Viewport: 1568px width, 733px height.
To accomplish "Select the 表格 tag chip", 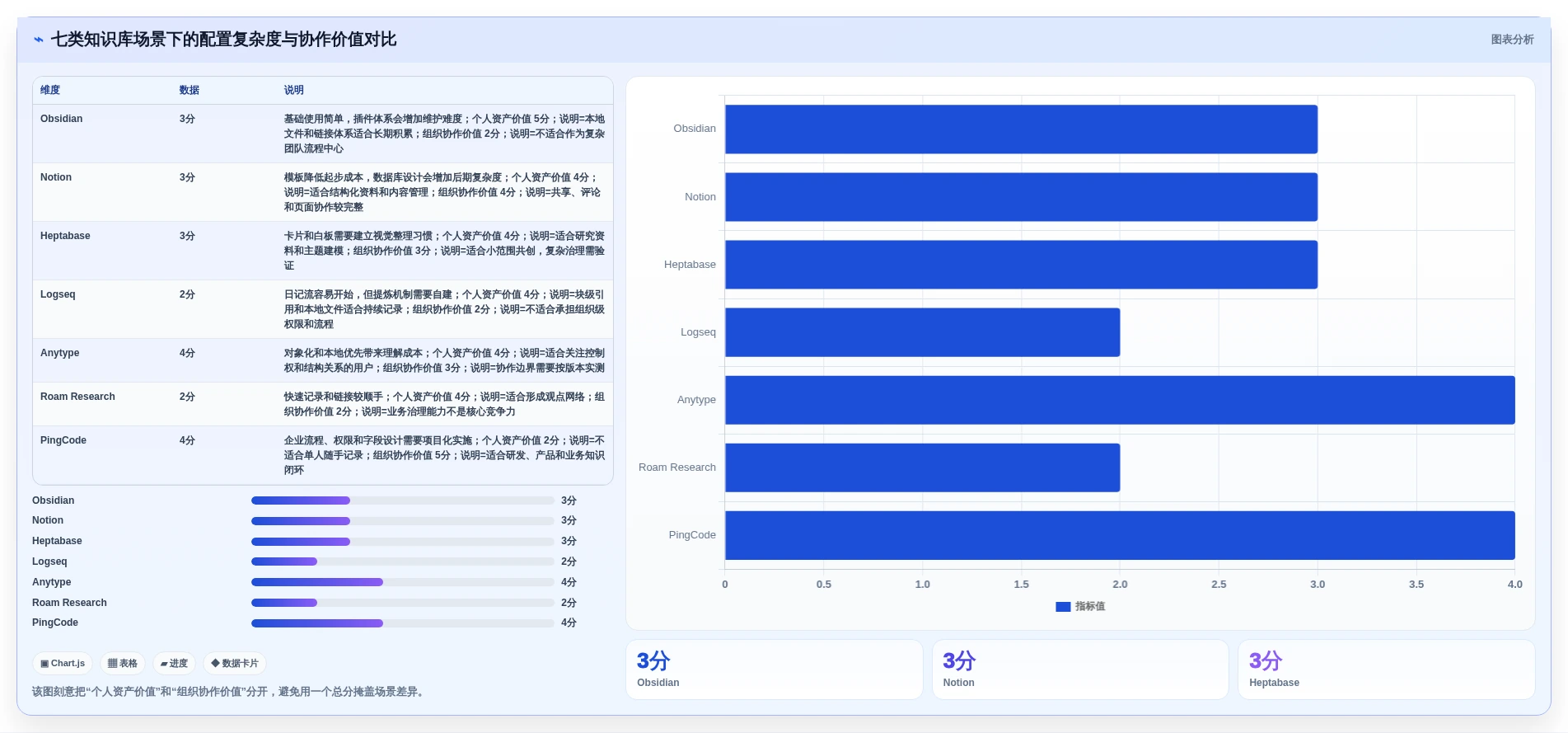I will [x=123, y=663].
